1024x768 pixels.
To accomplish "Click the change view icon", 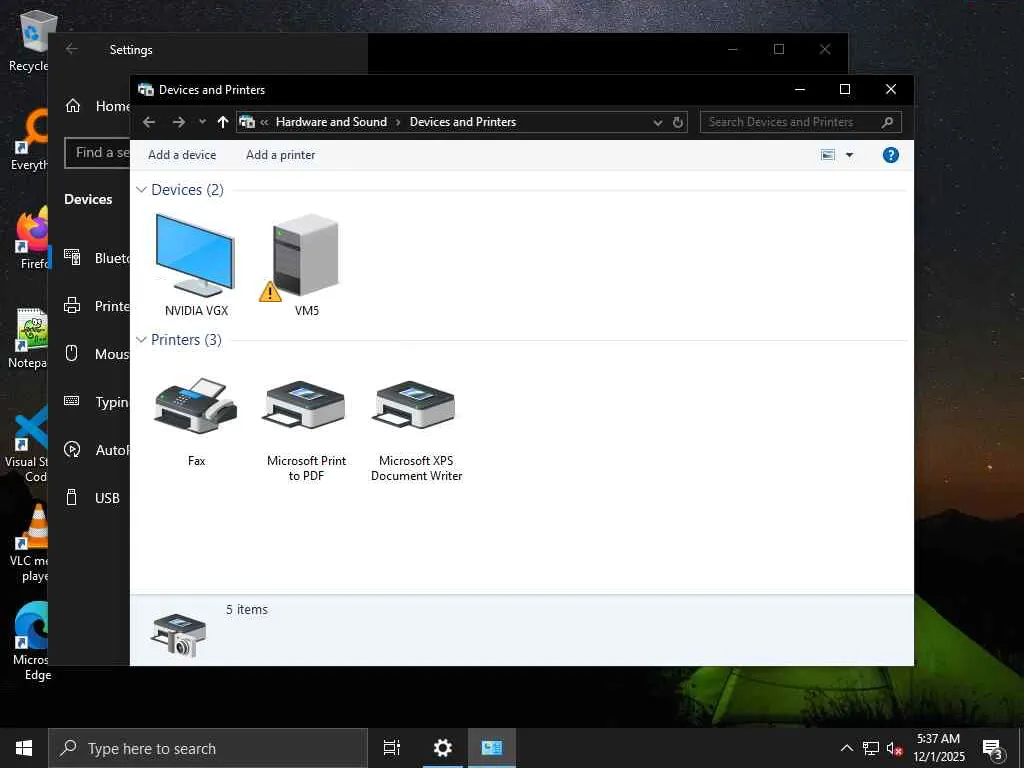I will (827, 155).
